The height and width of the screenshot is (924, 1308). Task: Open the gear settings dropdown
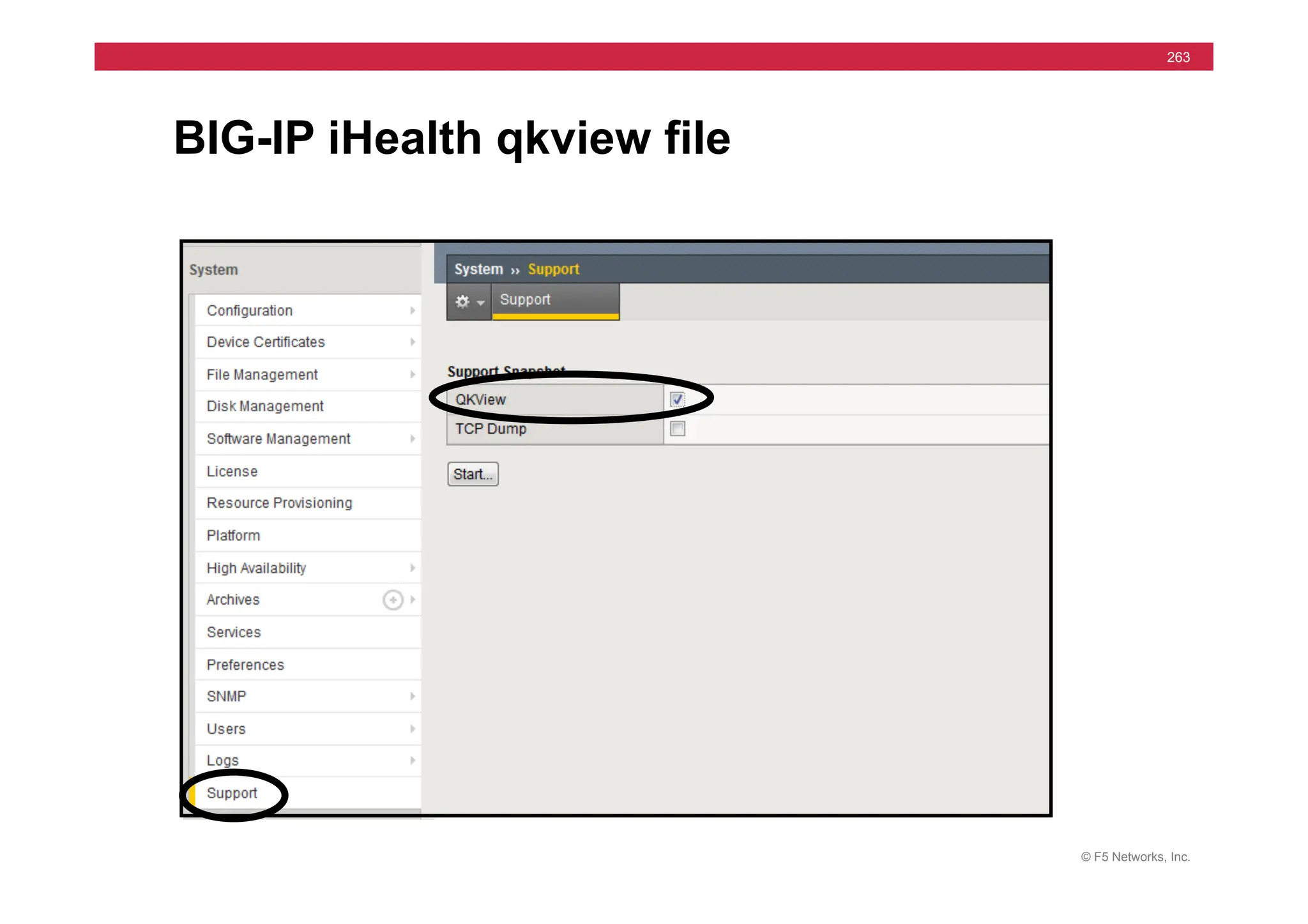tap(469, 301)
